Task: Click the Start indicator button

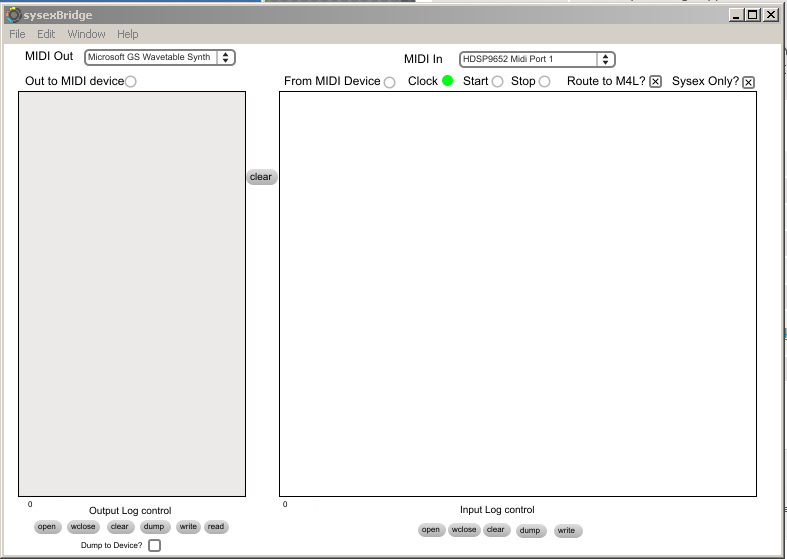Action: coord(497,82)
